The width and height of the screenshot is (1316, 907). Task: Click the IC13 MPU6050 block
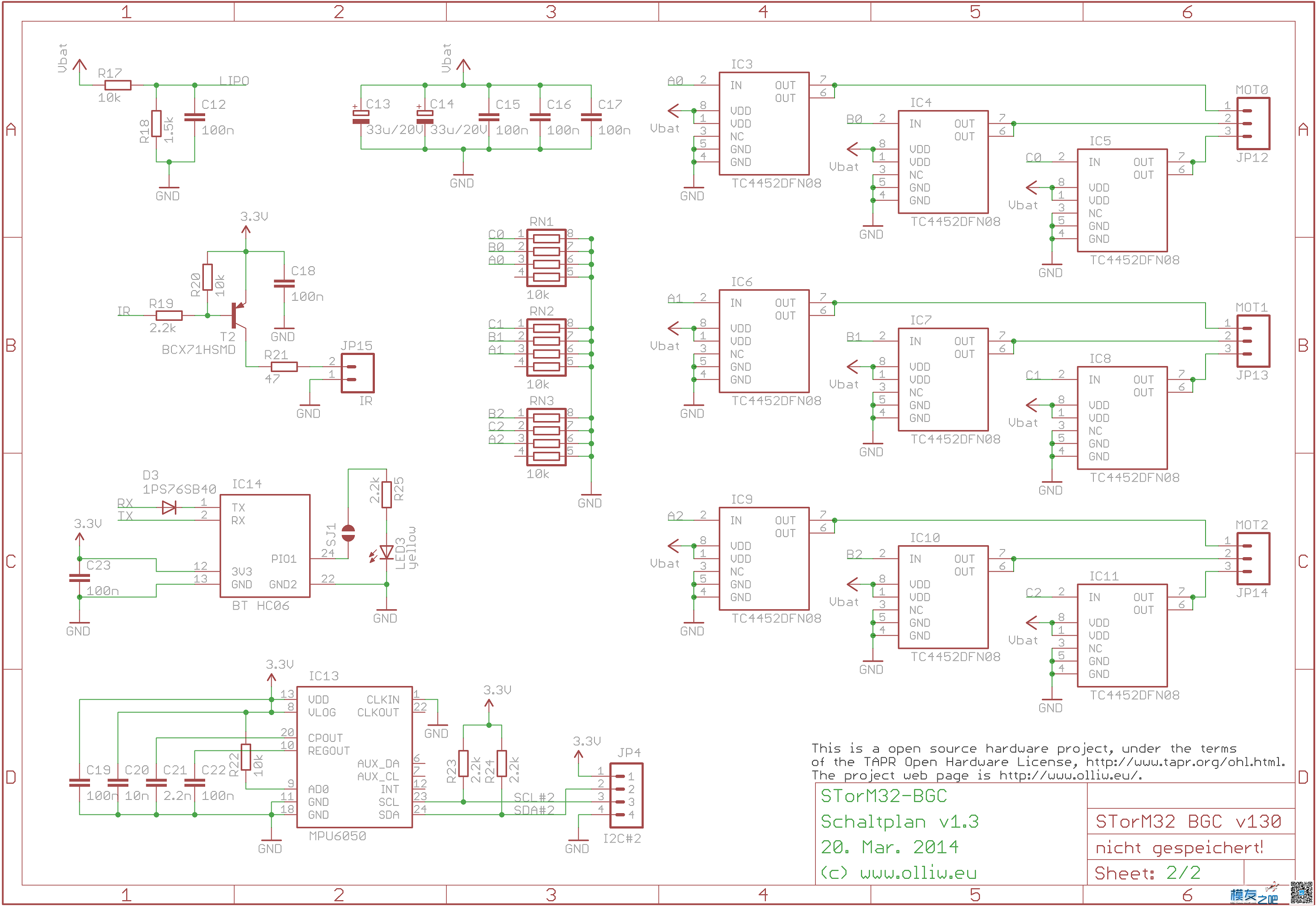coord(354,757)
